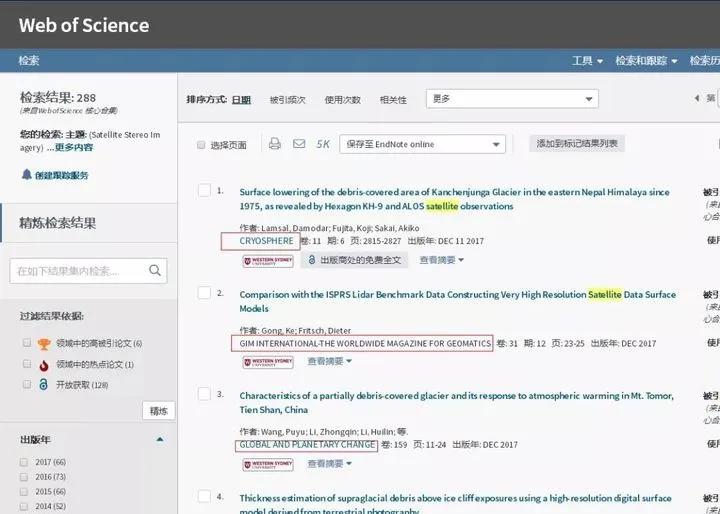The height and width of the screenshot is (514, 720).
Task: Open the 更多 sort dropdown
Action: 512,99
